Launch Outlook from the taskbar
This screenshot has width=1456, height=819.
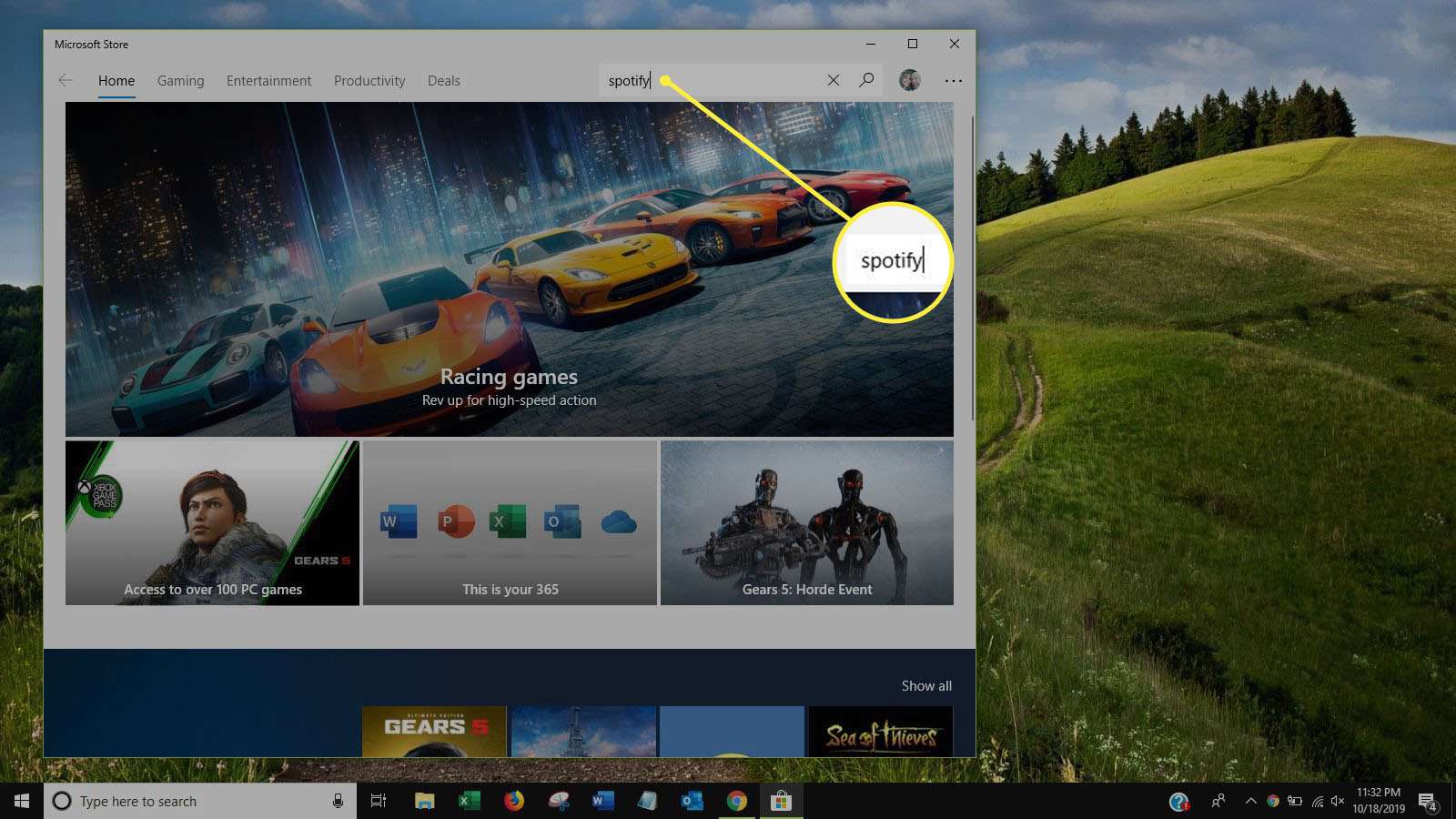coord(692,801)
